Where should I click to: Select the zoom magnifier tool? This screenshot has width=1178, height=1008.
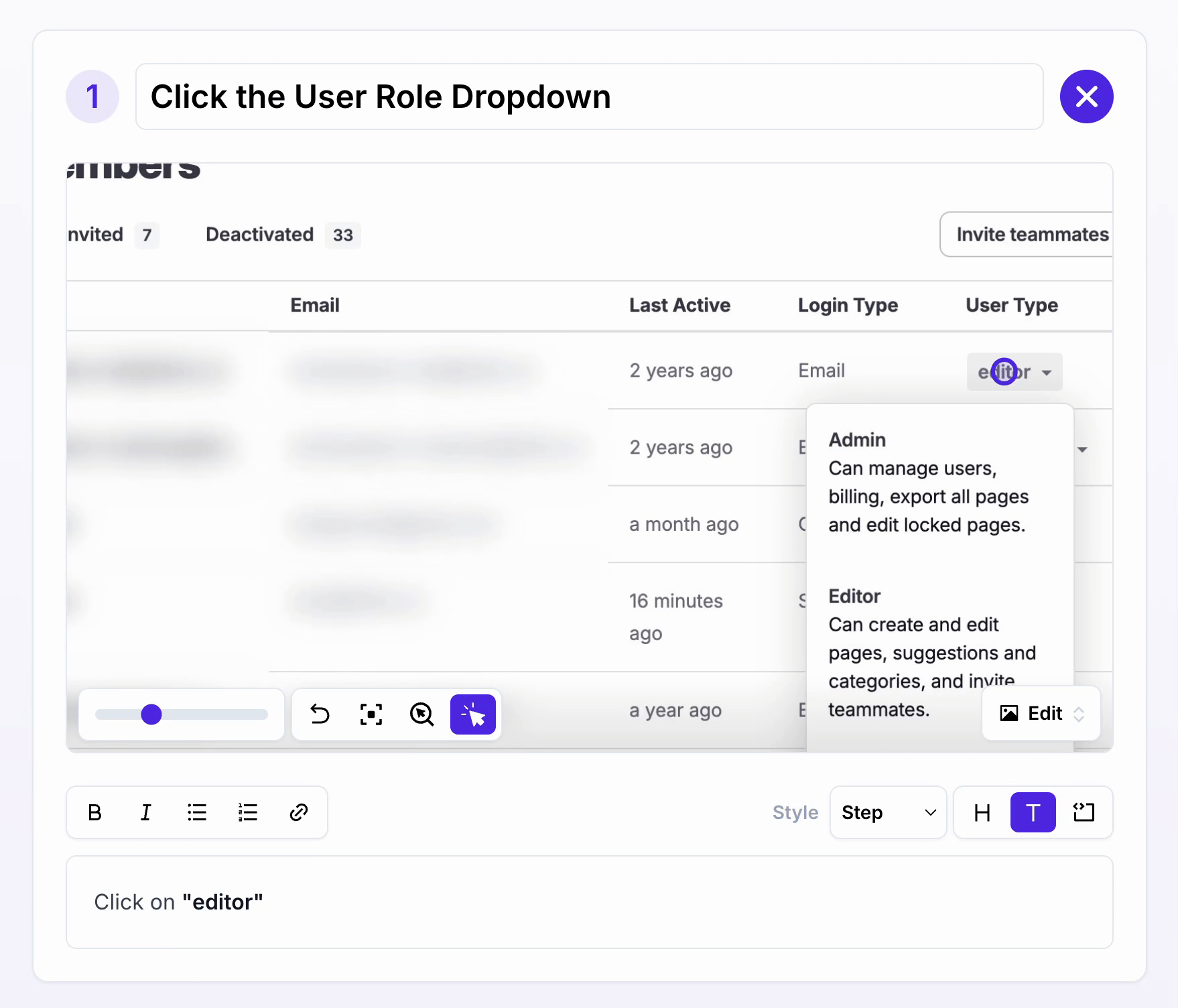pyautogui.click(x=422, y=714)
